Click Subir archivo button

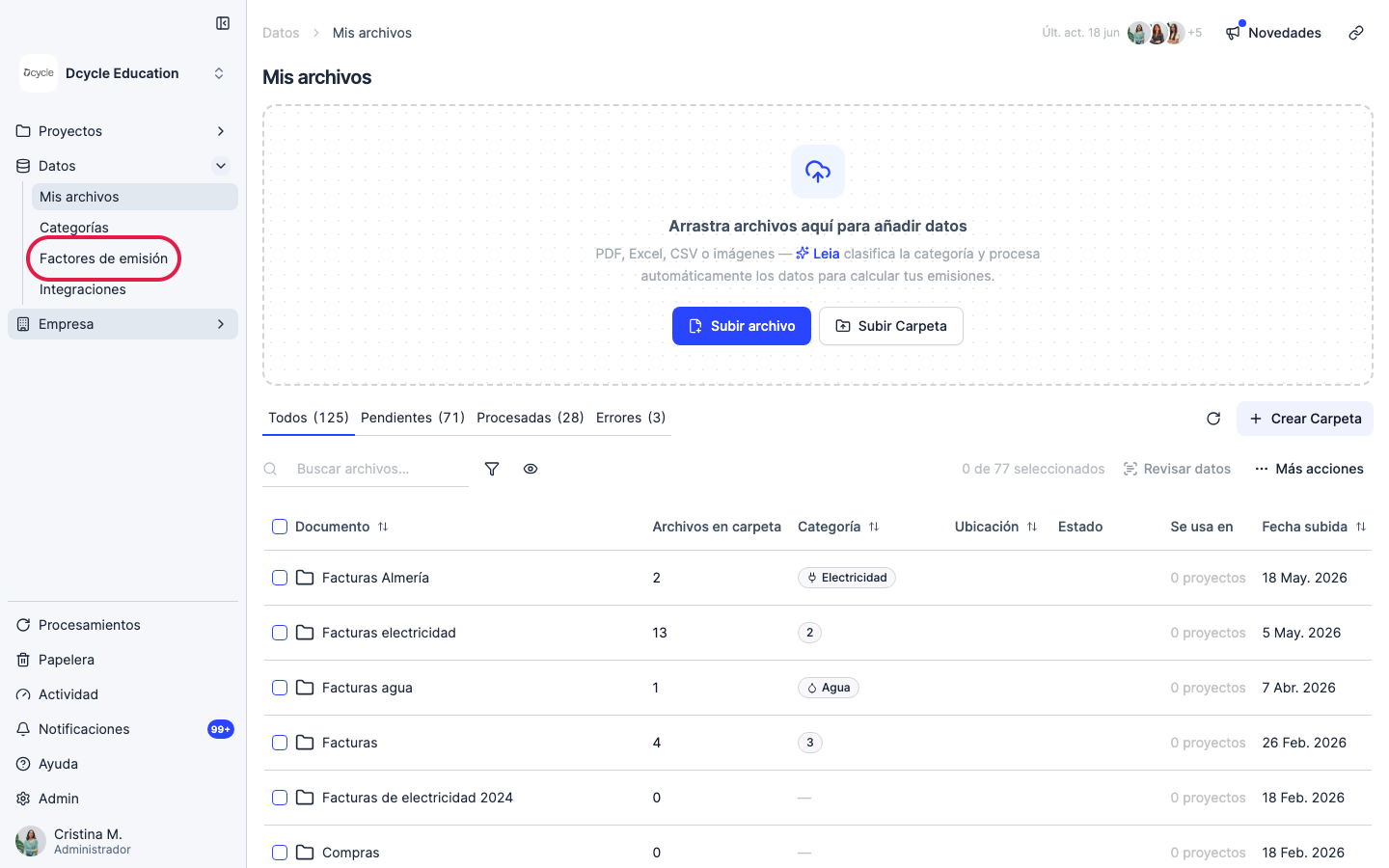pos(742,326)
